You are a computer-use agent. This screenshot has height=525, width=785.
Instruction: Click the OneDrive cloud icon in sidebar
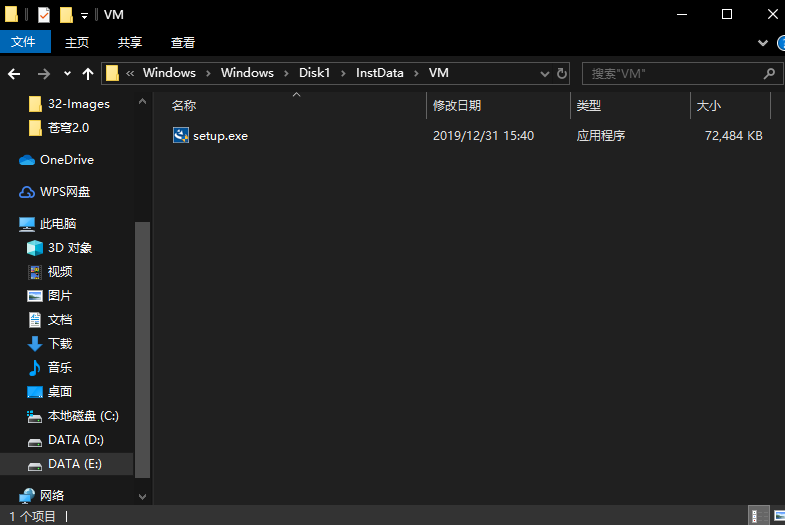(27, 160)
